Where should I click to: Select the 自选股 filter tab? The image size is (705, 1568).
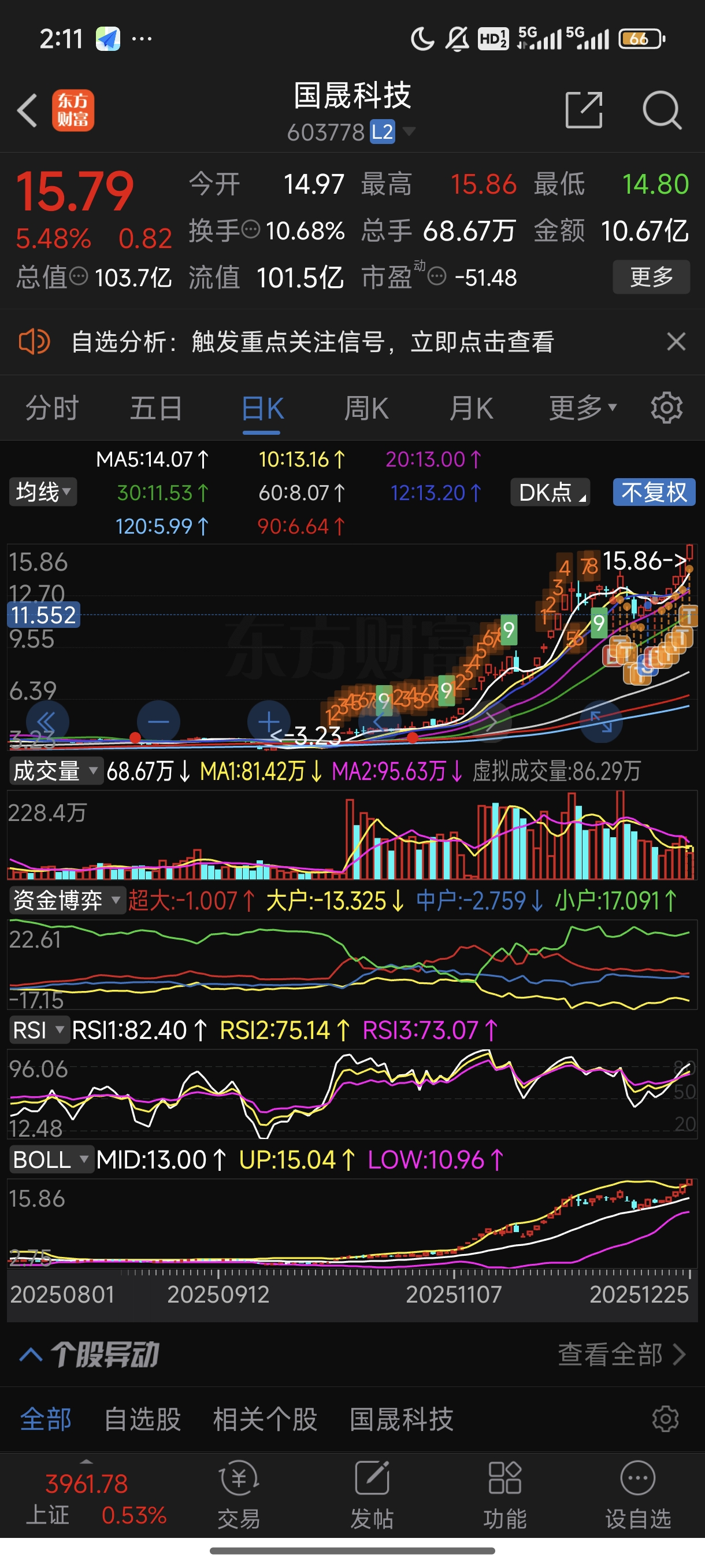coord(142,1419)
